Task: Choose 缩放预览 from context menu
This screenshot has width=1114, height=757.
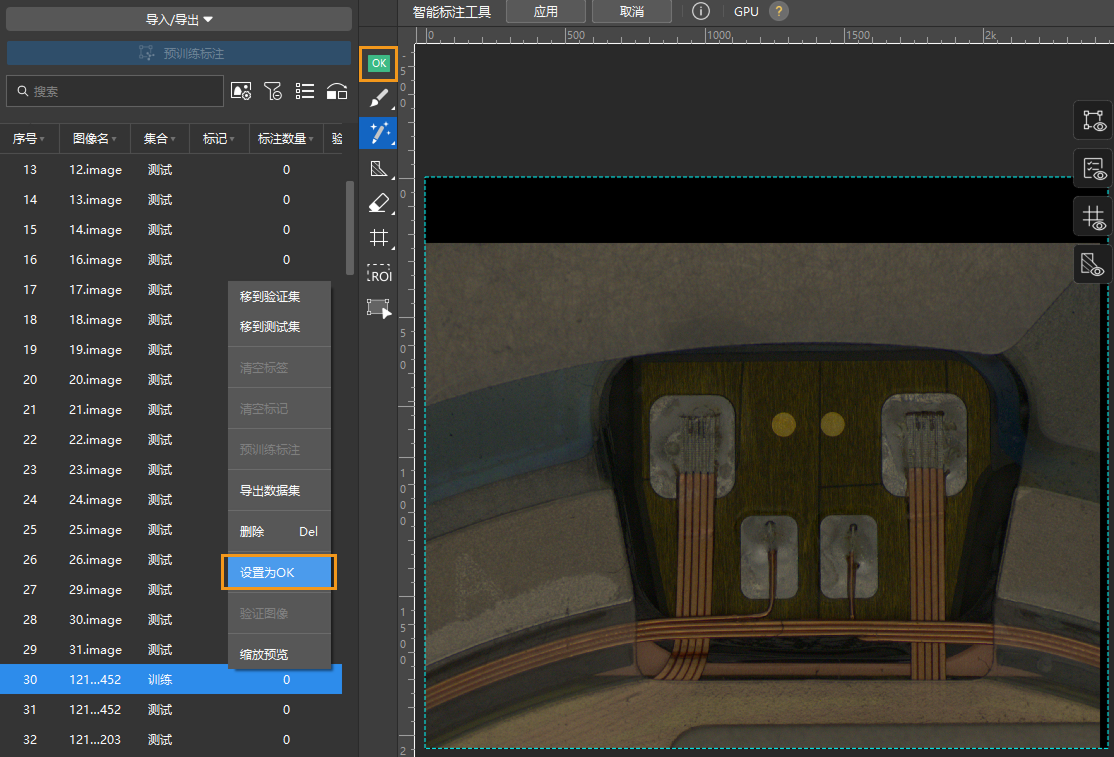Action: pyautogui.click(x=279, y=655)
